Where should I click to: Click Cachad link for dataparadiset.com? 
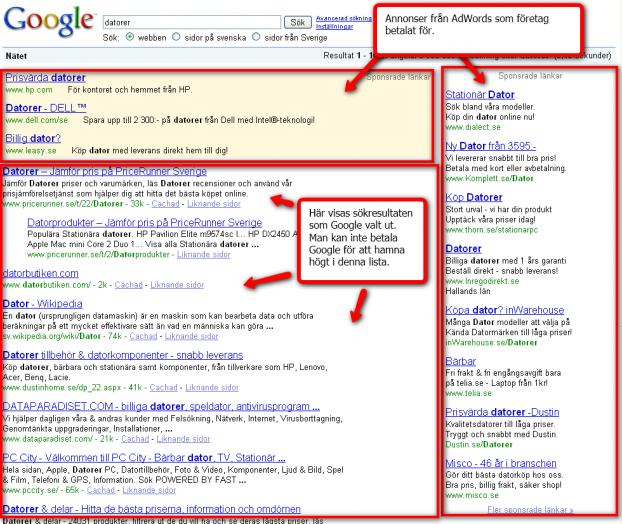click(x=135, y=439)
